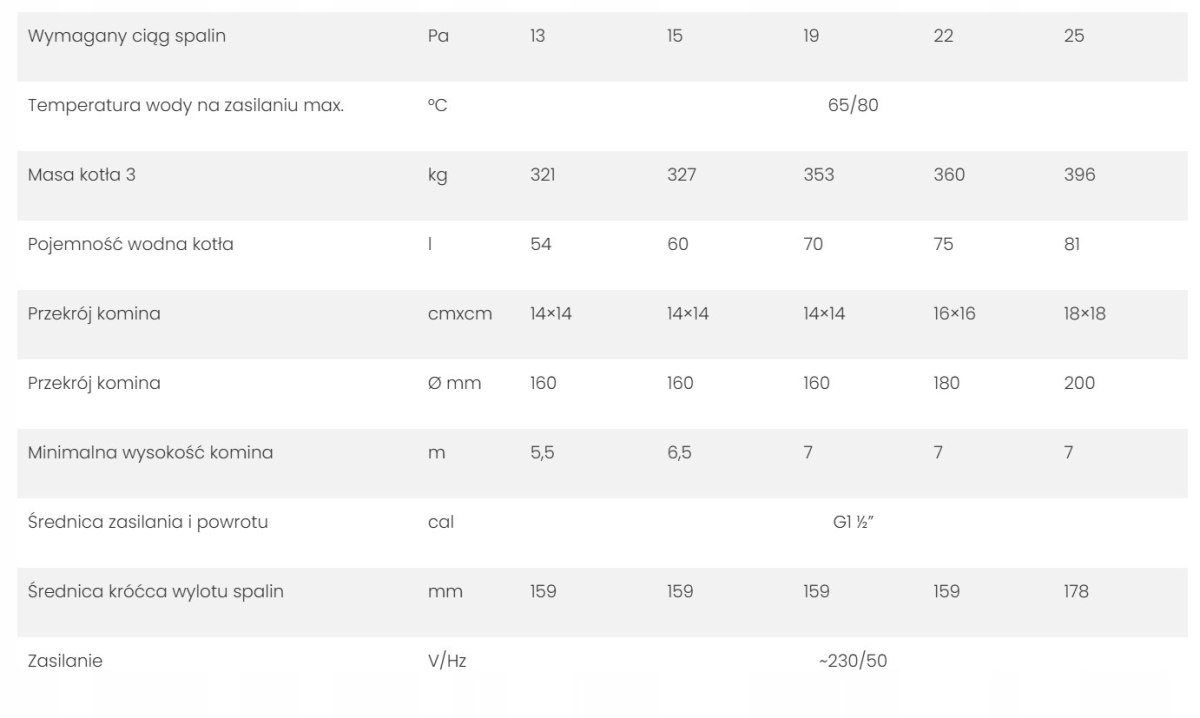The image size is (1200, 718).
Task: Select the boiler mass value 396
Action: click(1079, 175)
